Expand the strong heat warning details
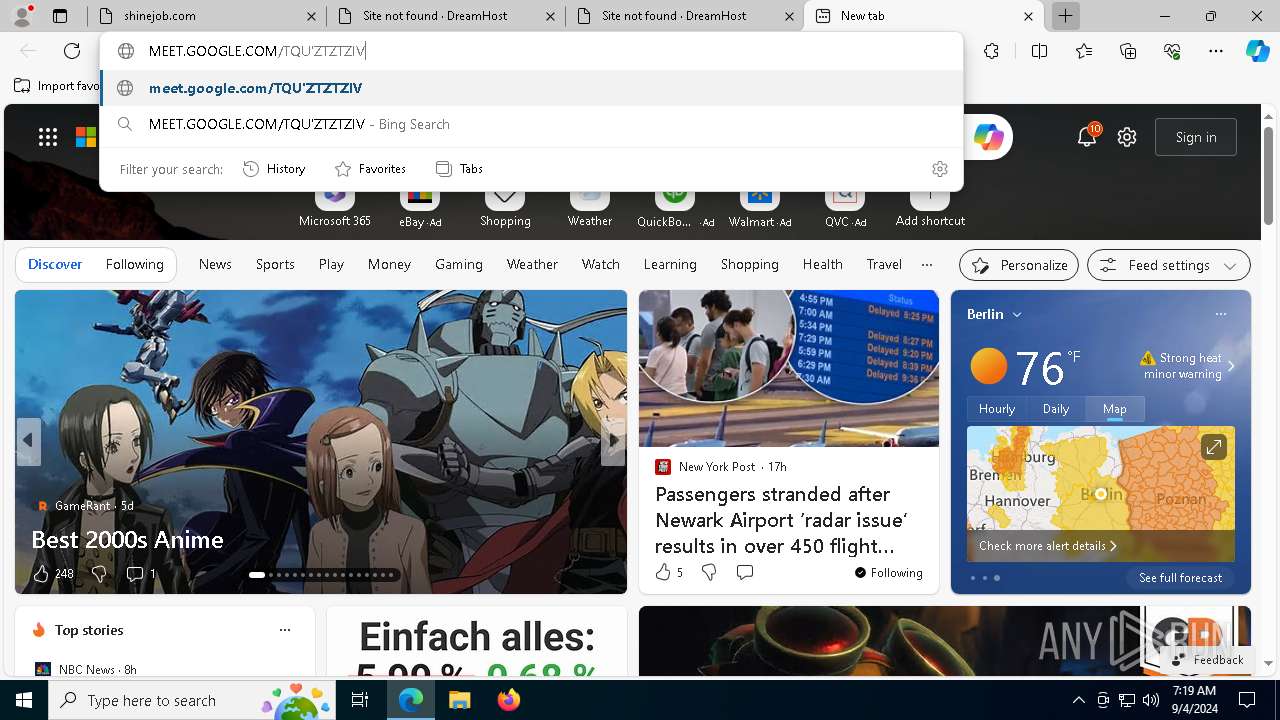 click(x=1231, y=366)
